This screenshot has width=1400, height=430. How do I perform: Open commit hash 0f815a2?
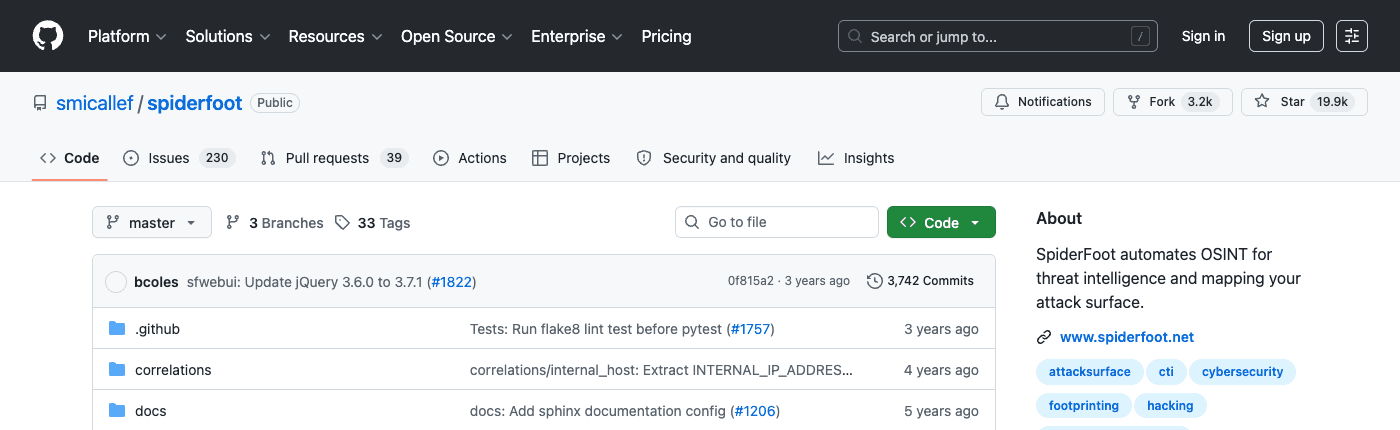pos(750,281)
